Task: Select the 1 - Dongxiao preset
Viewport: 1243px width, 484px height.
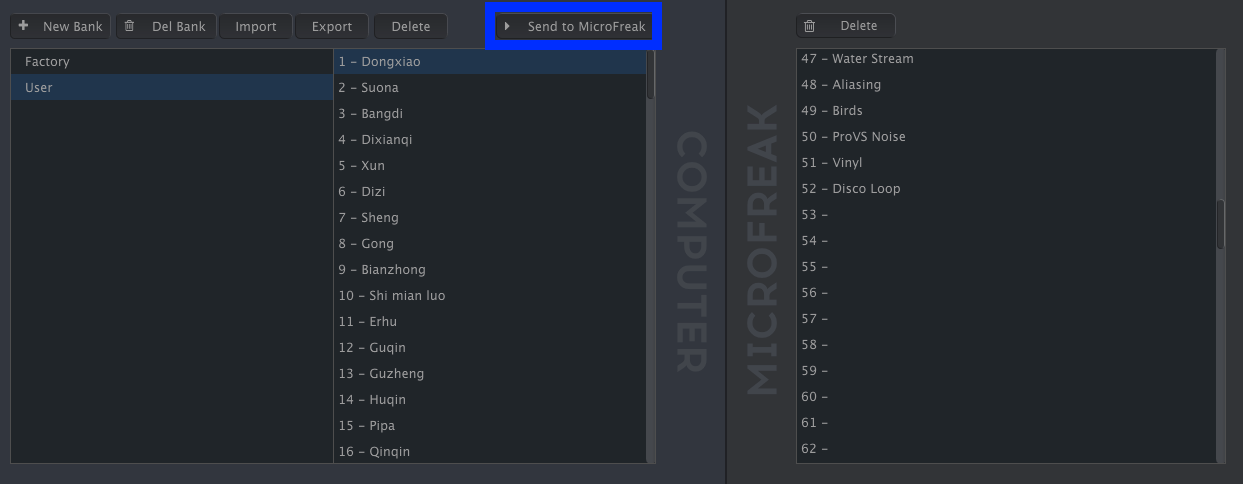Action: (490, 62)
